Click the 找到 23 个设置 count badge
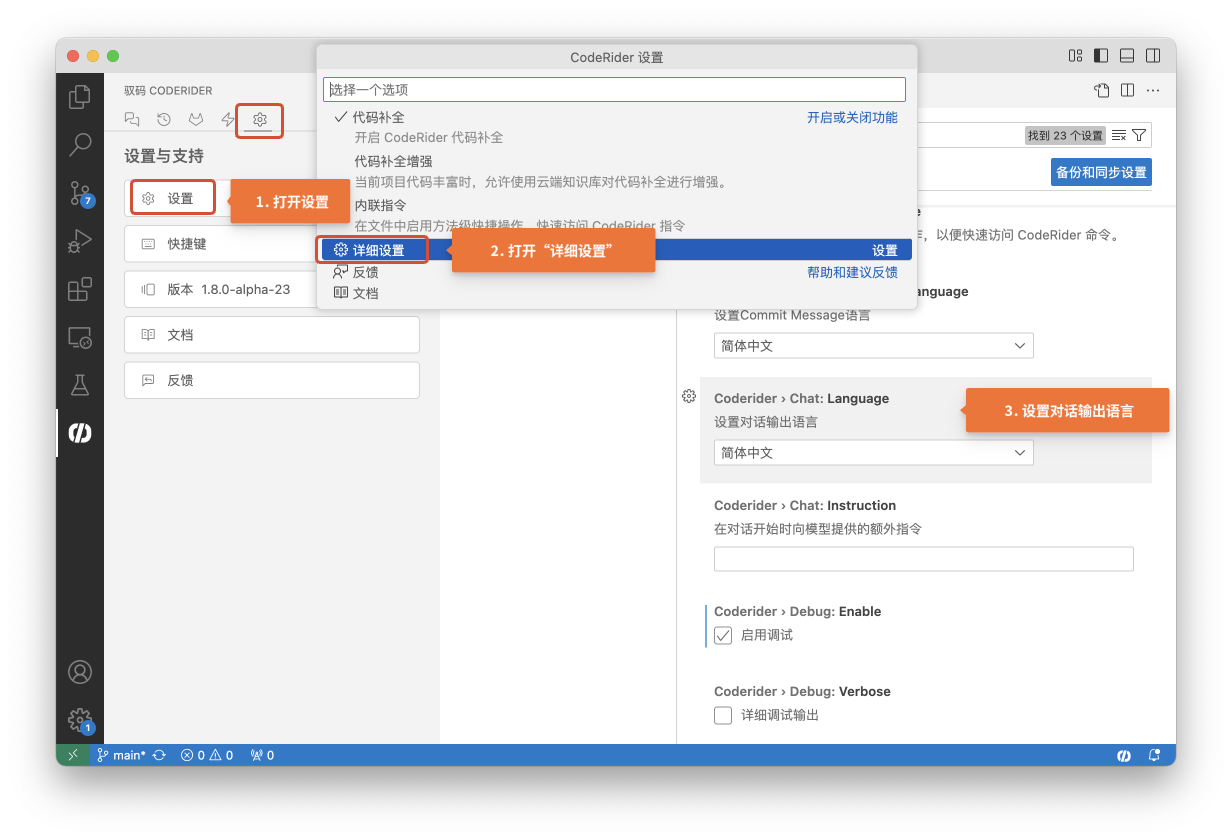This screenshot has height=840, width=1232. point(1065,135)
